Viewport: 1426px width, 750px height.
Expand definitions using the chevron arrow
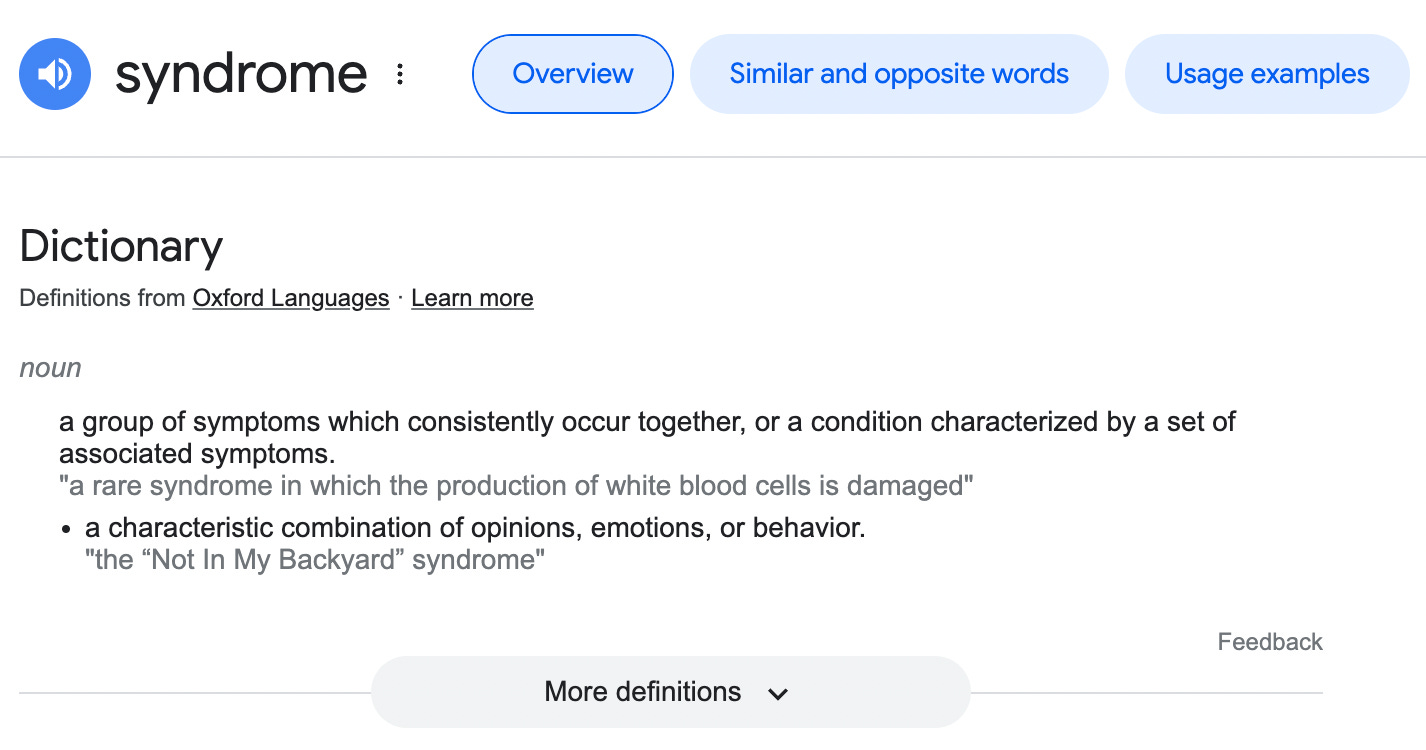pyautogui.click(x=778, y=693)
